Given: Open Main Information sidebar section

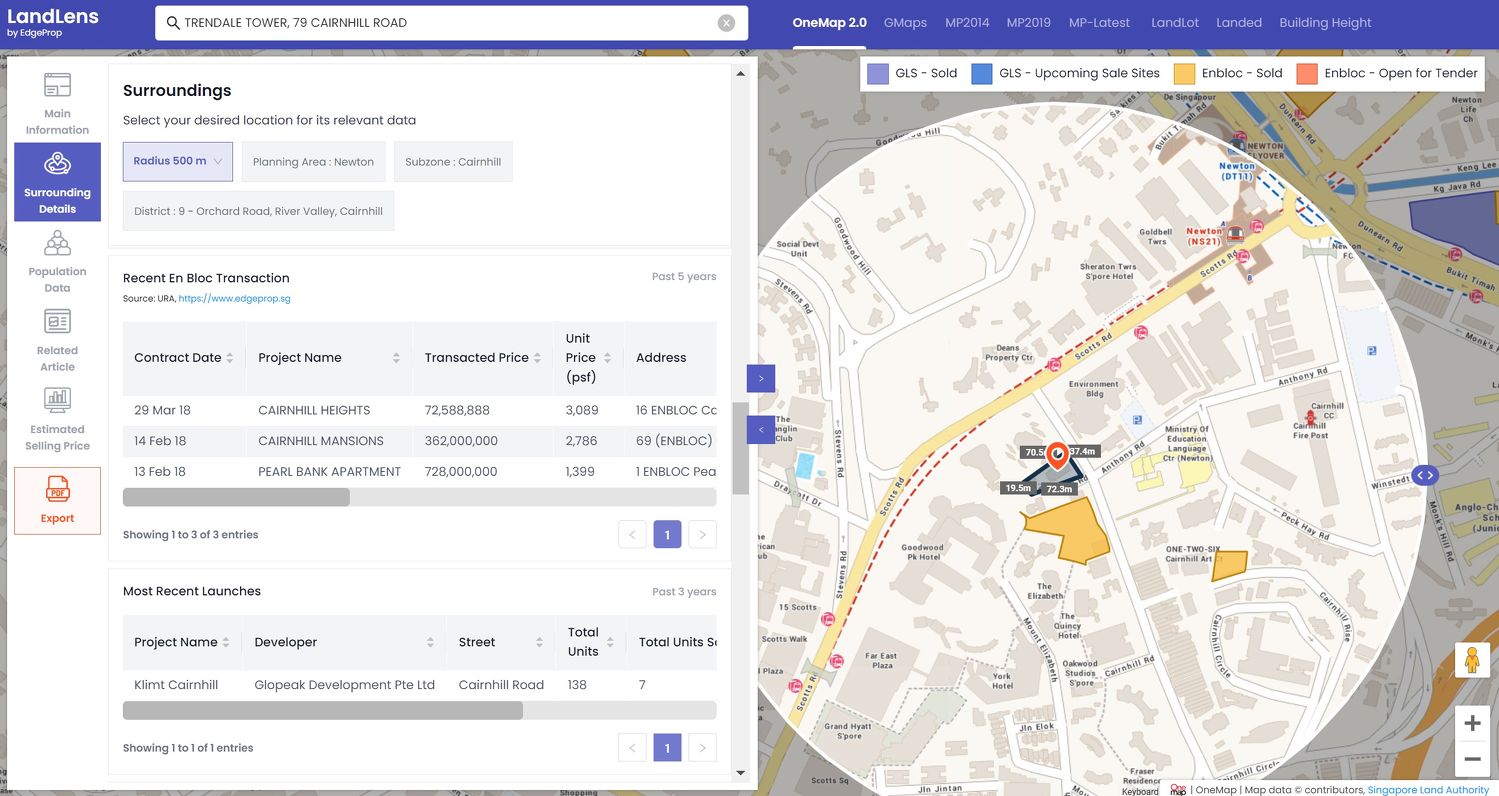Looking at the screenshot, I should point(57,103).
